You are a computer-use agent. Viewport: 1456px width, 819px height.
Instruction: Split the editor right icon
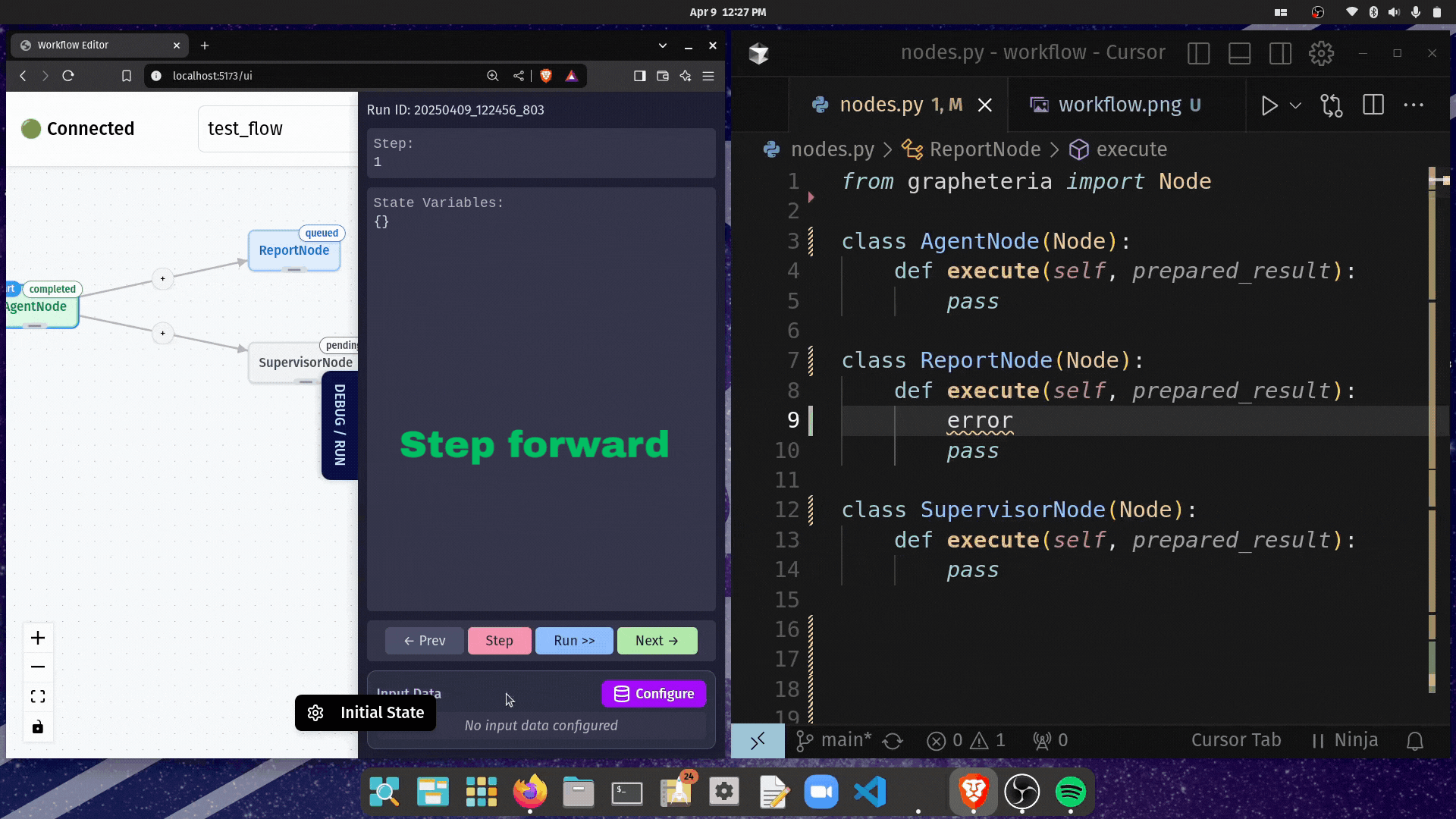(1373, 105)
